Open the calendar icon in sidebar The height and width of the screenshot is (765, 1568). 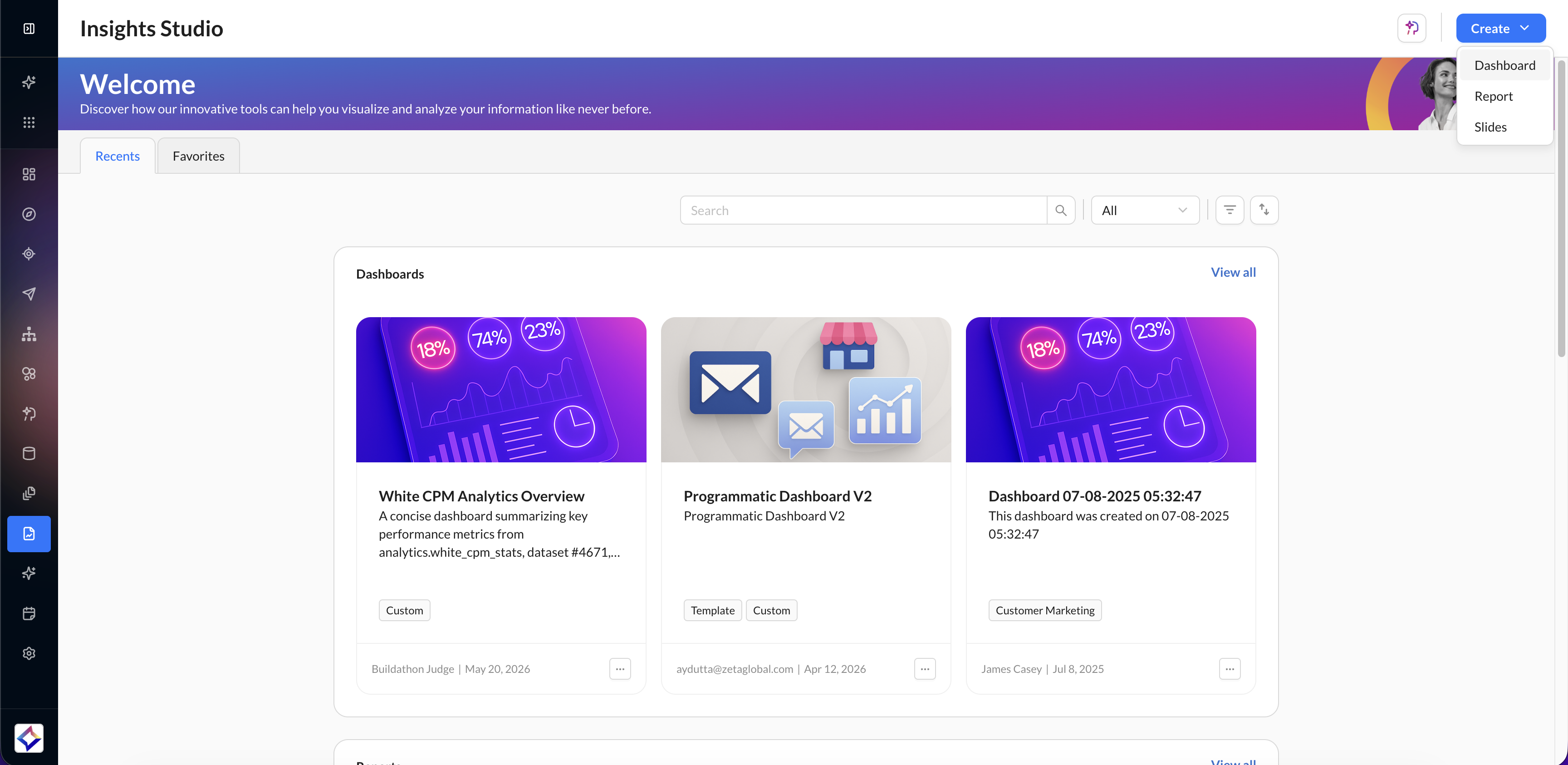[x=29, y=613]
